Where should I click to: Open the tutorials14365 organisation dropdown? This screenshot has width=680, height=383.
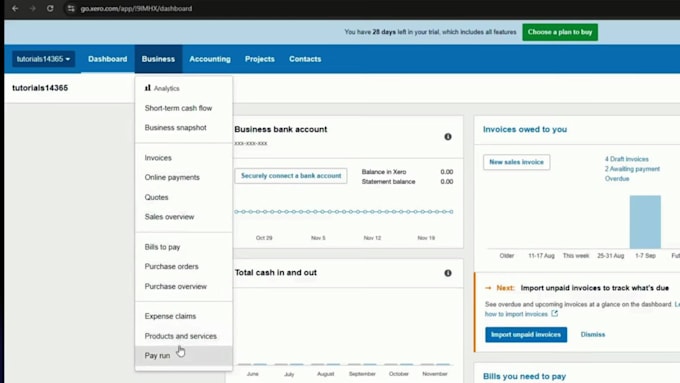click(43, 59)
